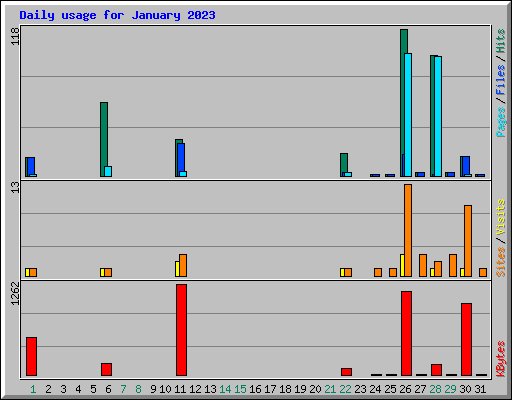Click the green 'Hits' legend label

(500, 41)
